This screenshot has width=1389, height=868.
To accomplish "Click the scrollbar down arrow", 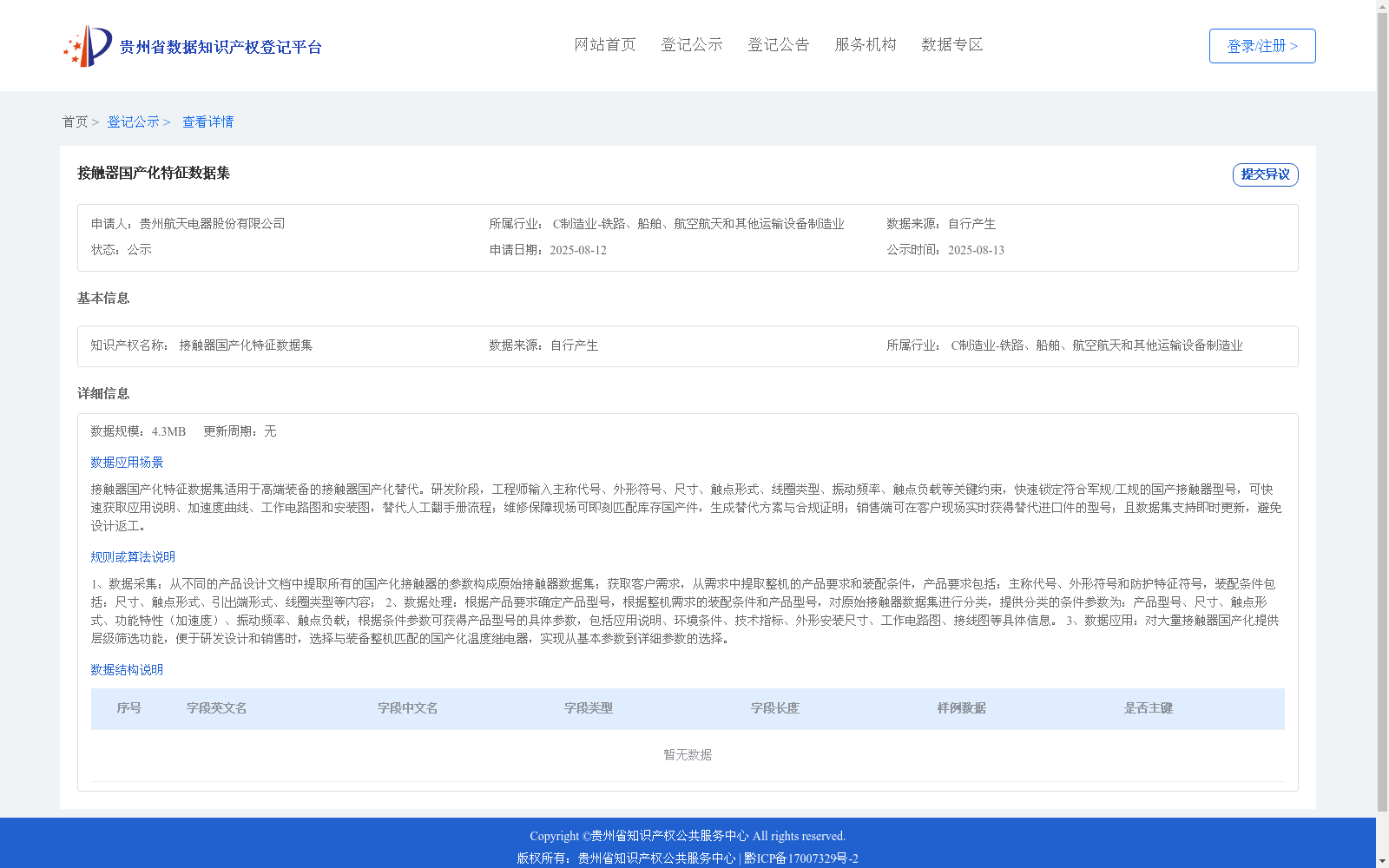I will tap(1382, 861).
